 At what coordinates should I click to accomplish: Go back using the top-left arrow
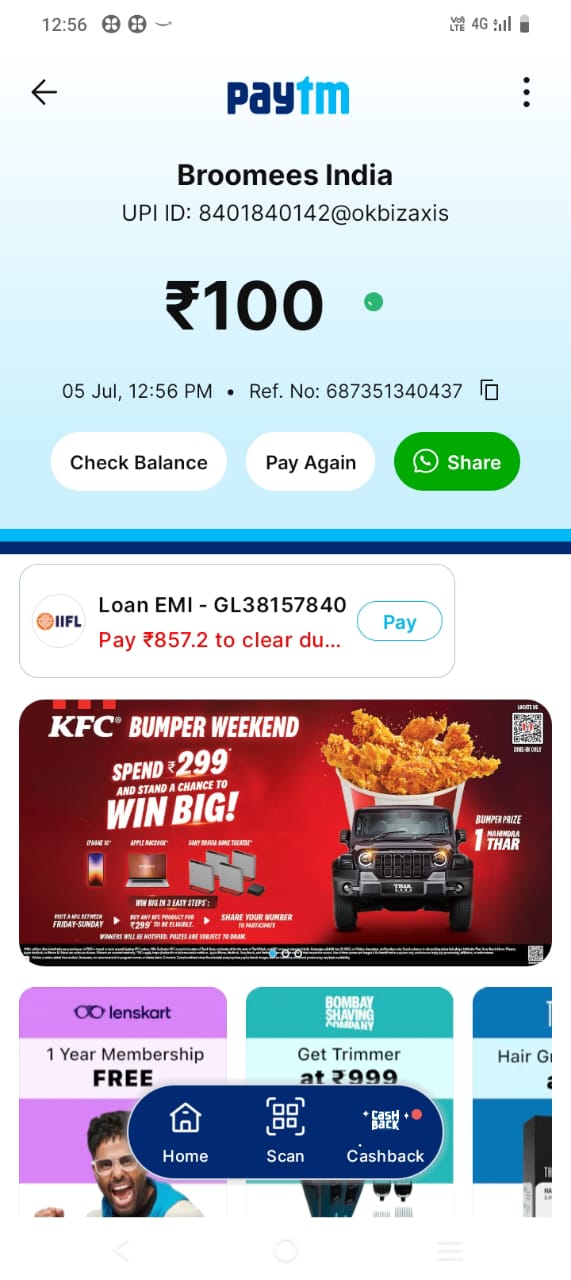(44, 92)
